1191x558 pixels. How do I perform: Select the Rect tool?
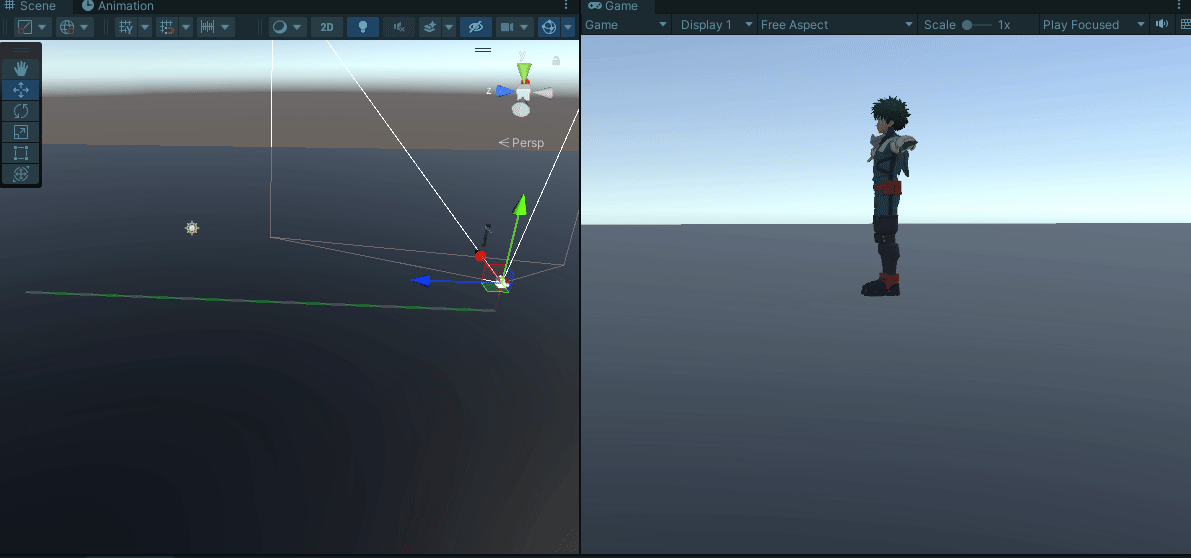pyautogui.click(x=21, y=153)
